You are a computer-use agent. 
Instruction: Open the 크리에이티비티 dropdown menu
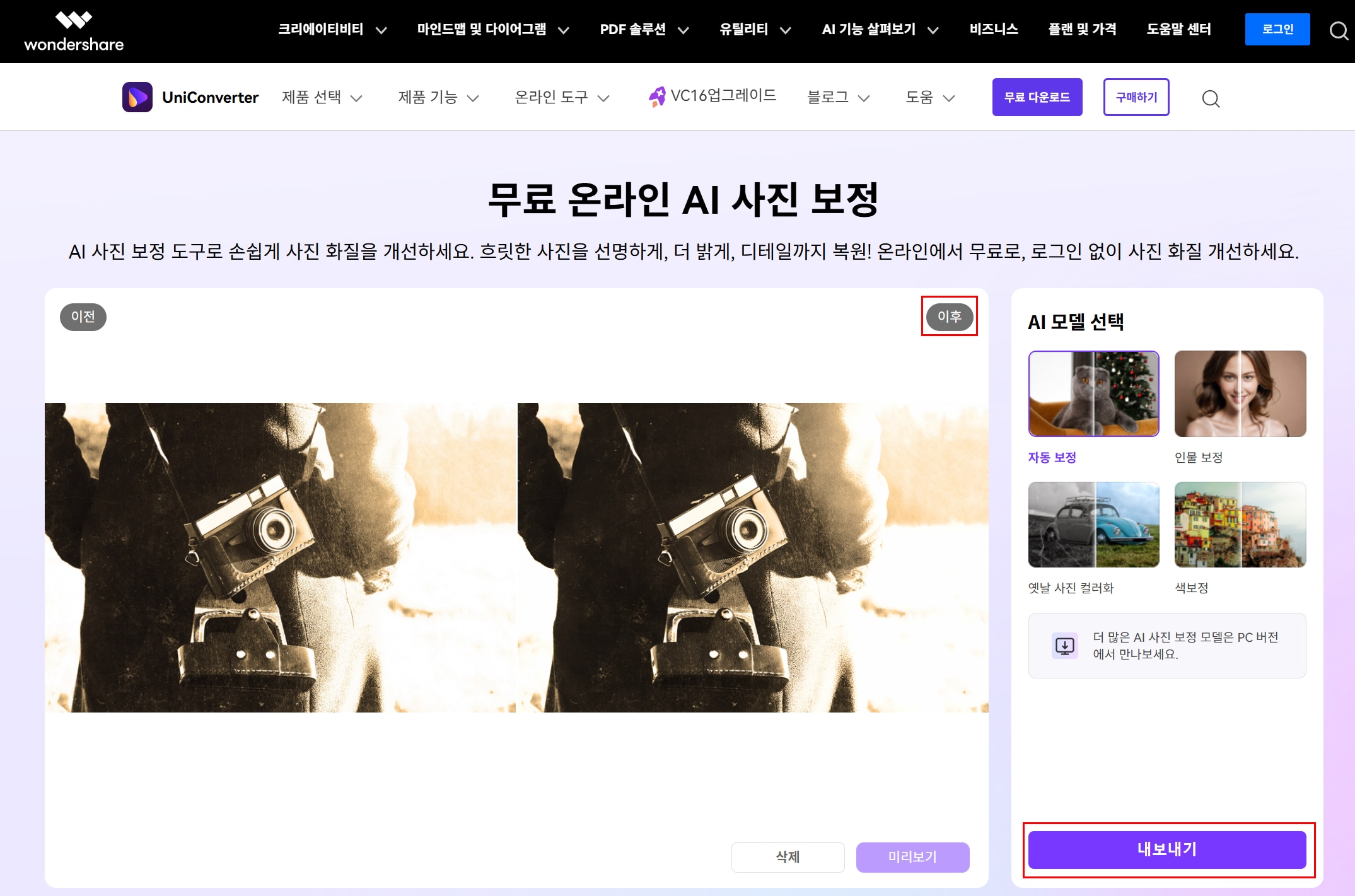[x=332, y=30]
